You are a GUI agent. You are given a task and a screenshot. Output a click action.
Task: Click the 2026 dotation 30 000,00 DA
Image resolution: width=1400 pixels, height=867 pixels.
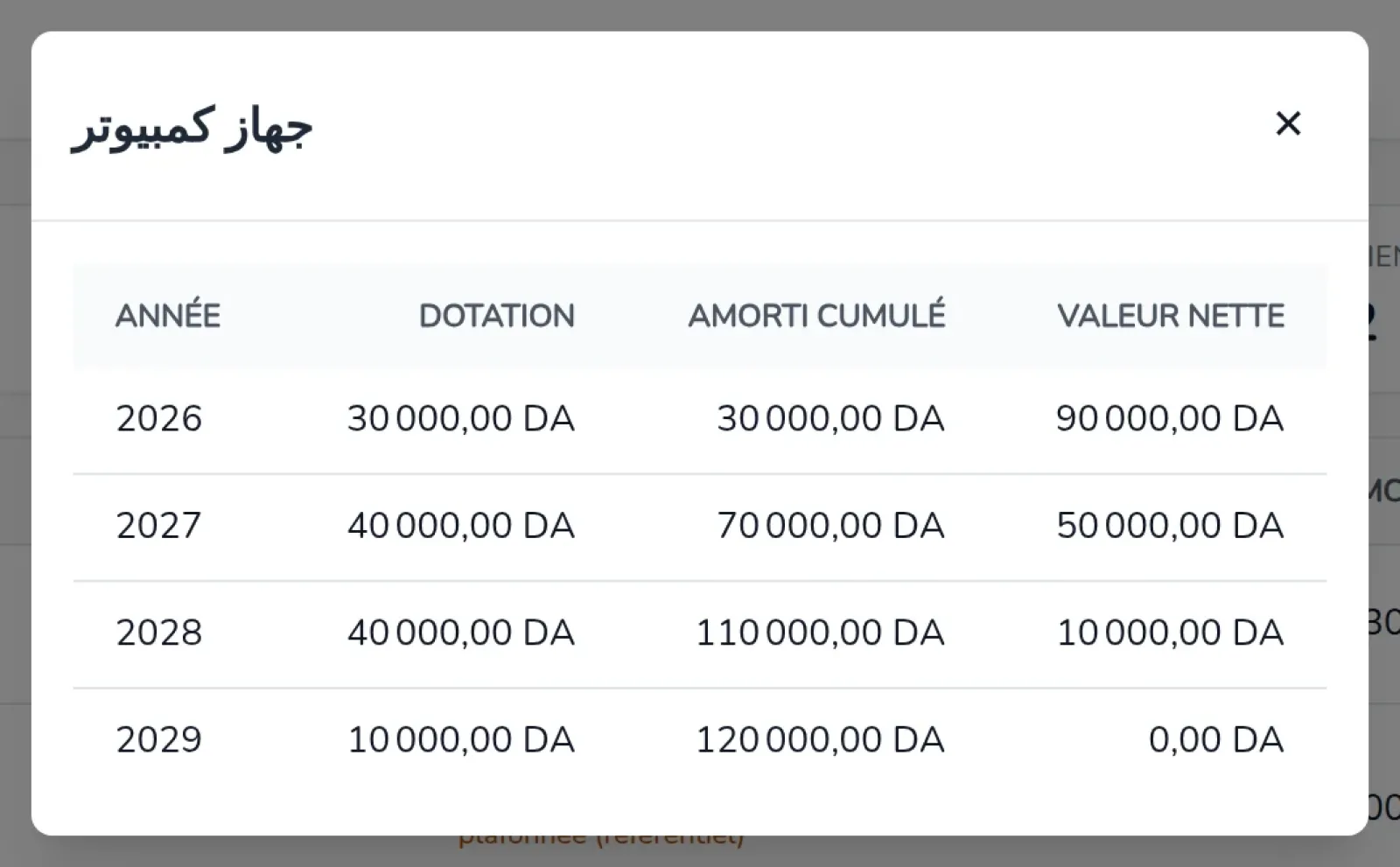tap(461, 418)
